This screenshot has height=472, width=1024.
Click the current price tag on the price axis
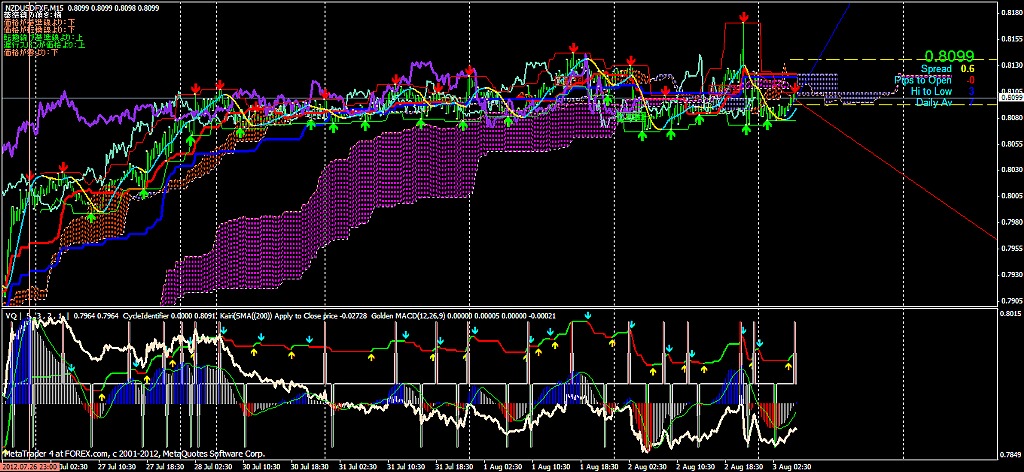1010,98
